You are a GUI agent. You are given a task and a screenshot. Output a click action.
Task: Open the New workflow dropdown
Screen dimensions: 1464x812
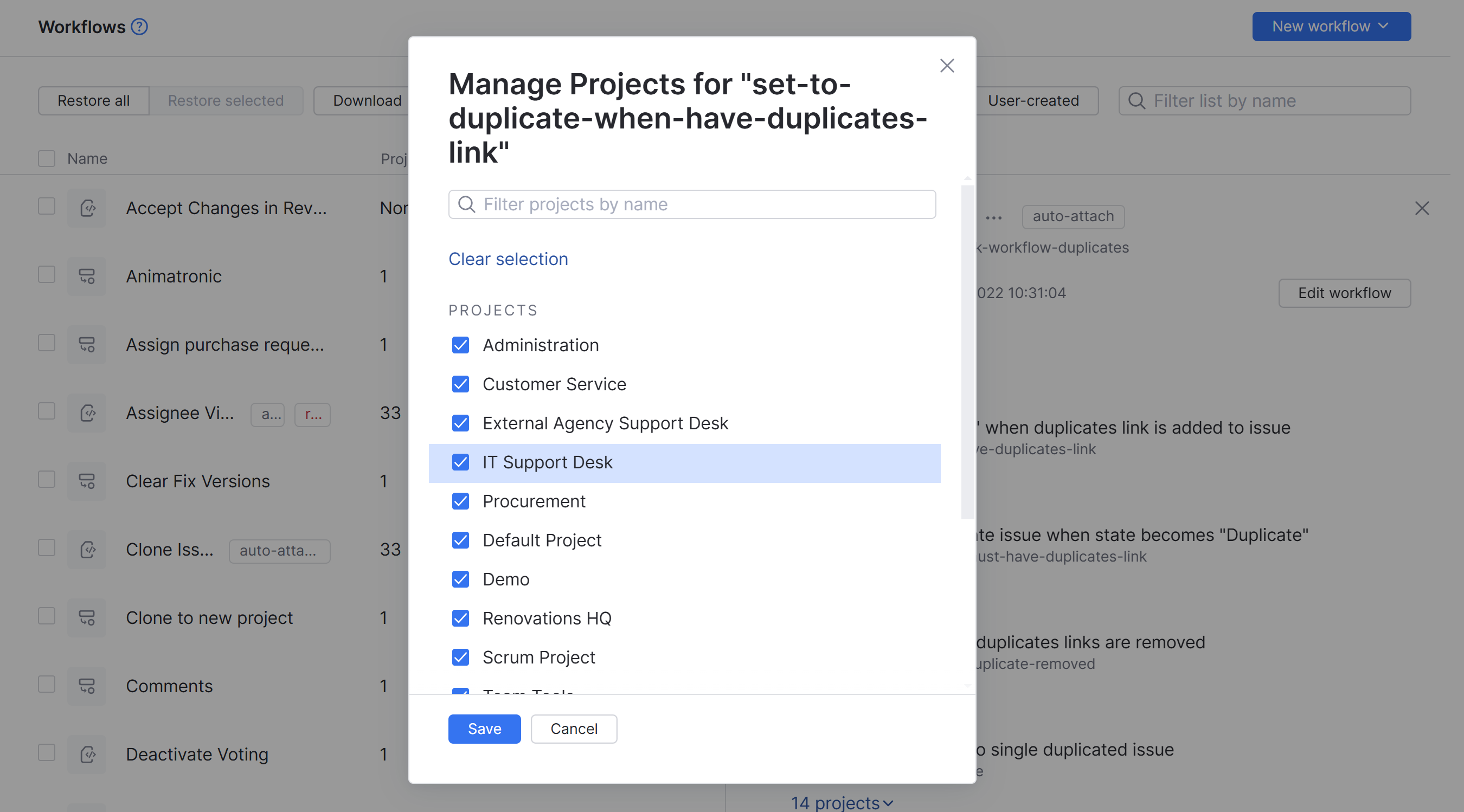point(1331,26)
